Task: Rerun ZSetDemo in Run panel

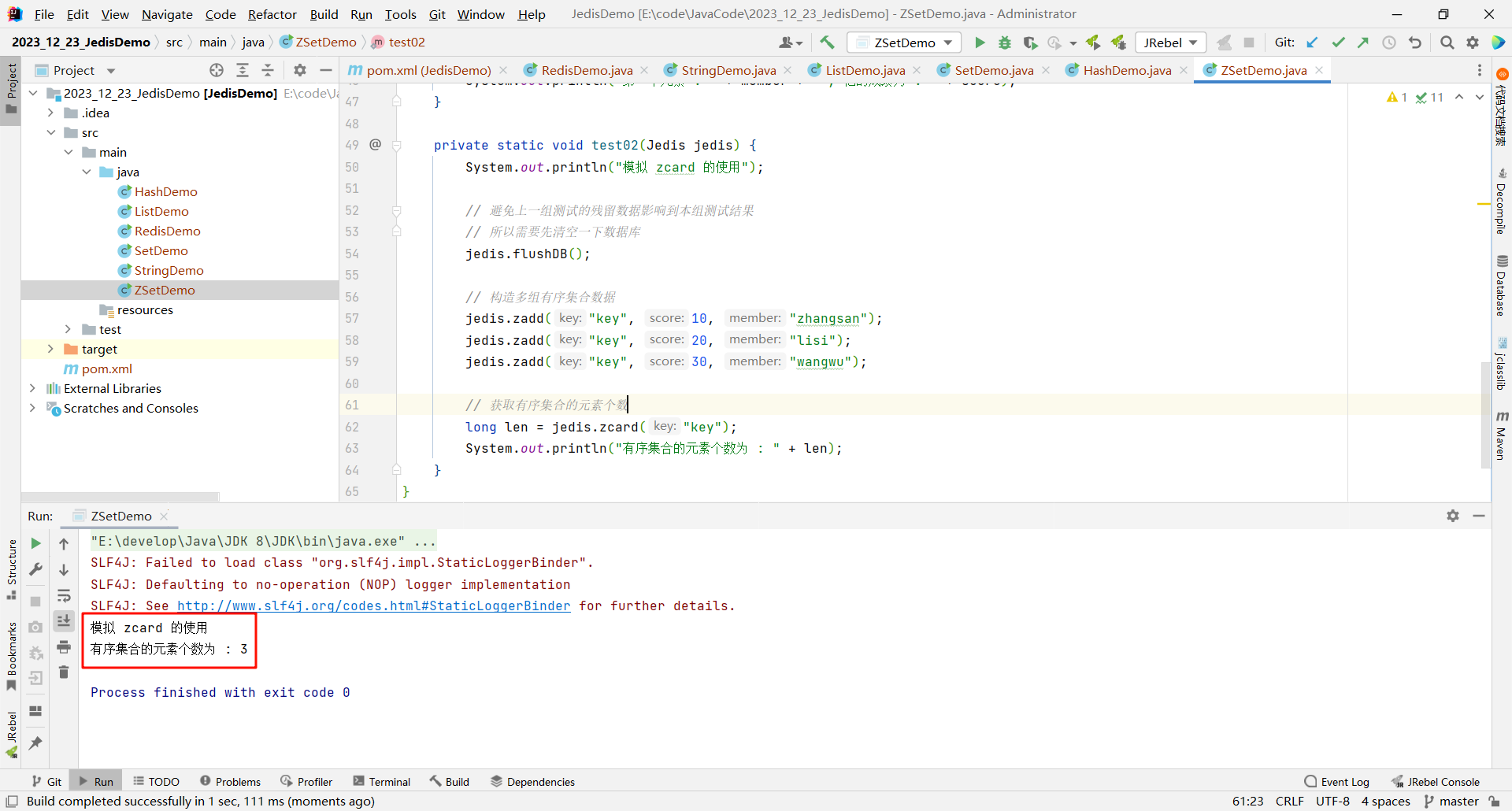Action: pos(35,543)
